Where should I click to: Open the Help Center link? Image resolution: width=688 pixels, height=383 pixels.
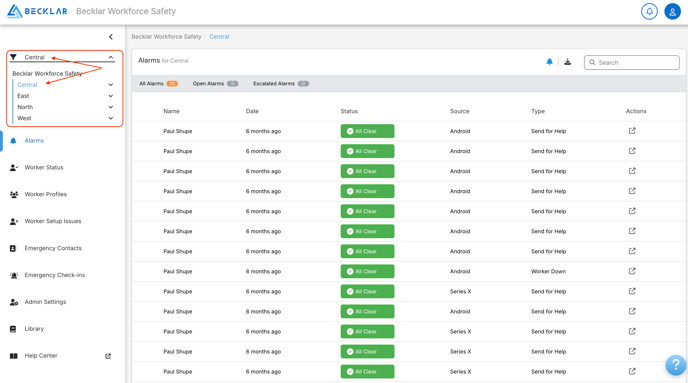[x=41, y=356]
